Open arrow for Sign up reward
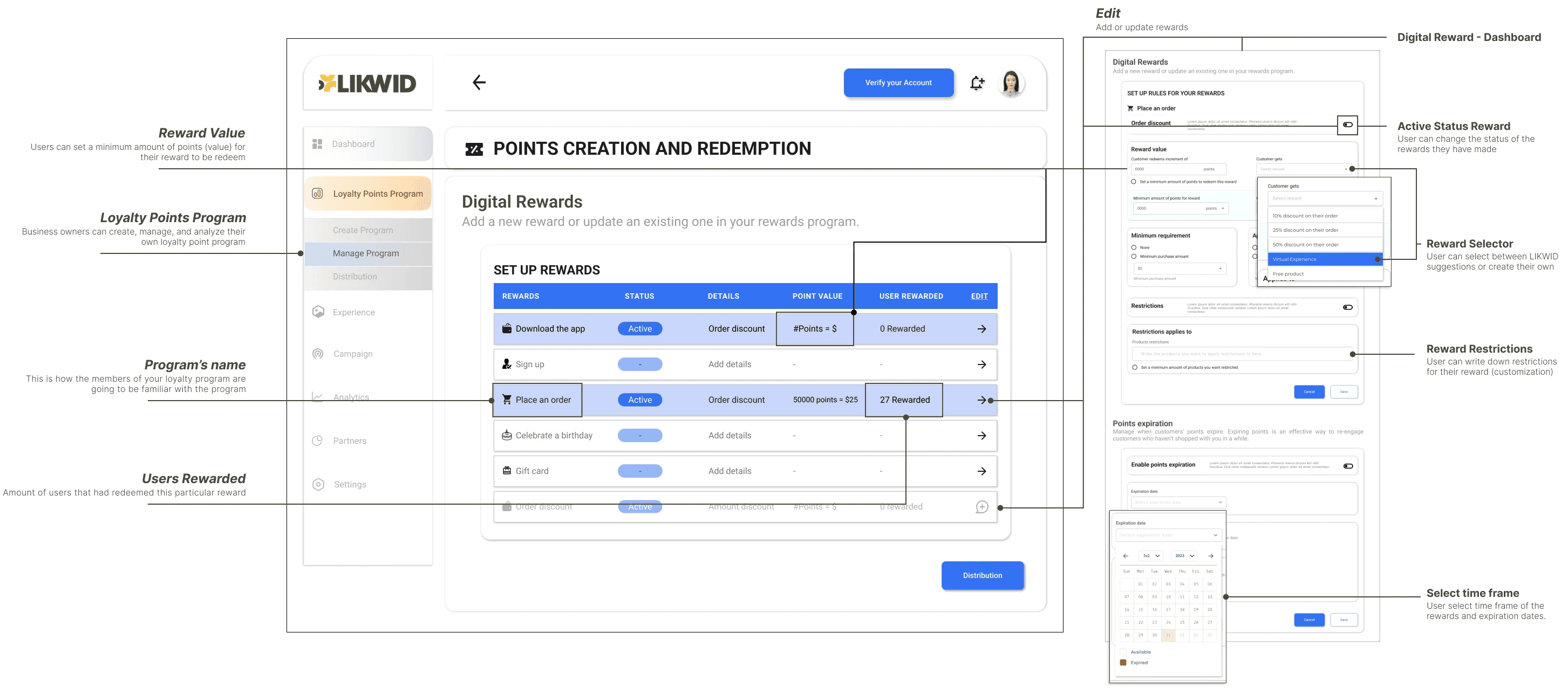This screenshot has width=1568, height=688. click(x=981, y=364)
